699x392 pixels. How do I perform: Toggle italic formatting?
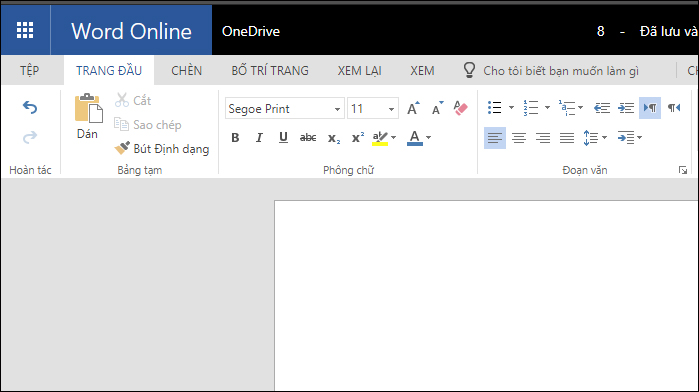coord(259,138)
